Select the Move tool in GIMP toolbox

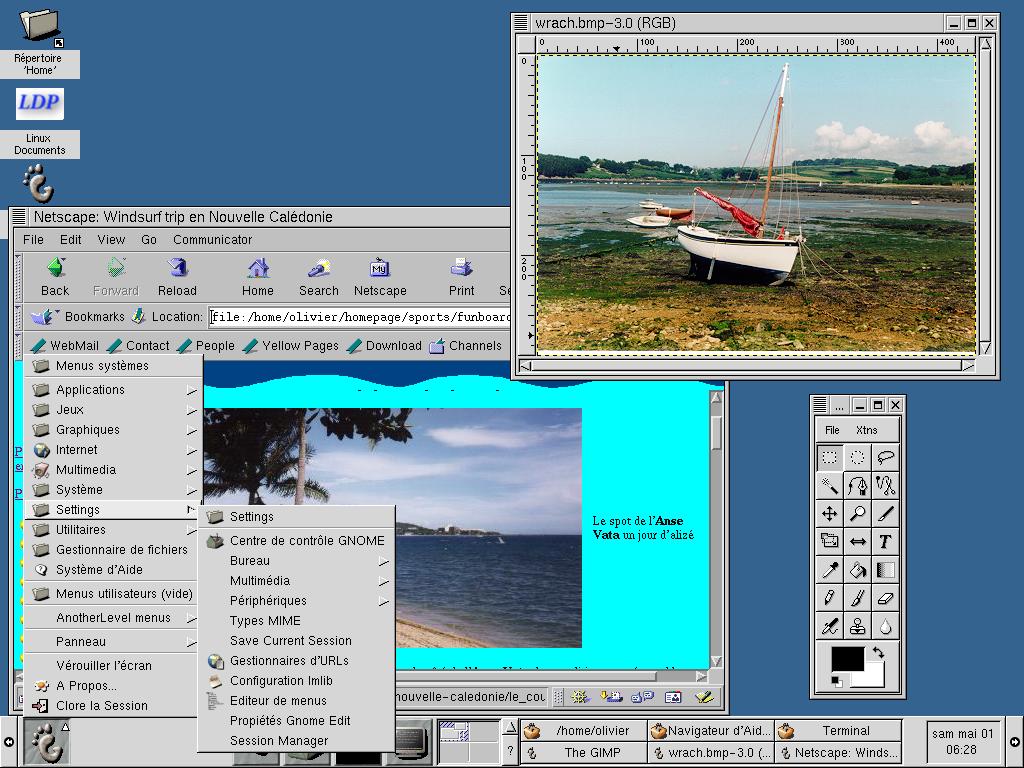[829, 513]
